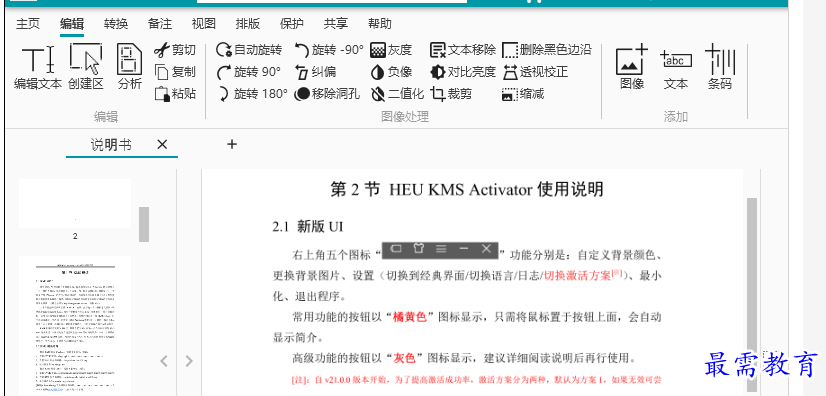Open the 共享 (Share) tab

click(336, 24)
